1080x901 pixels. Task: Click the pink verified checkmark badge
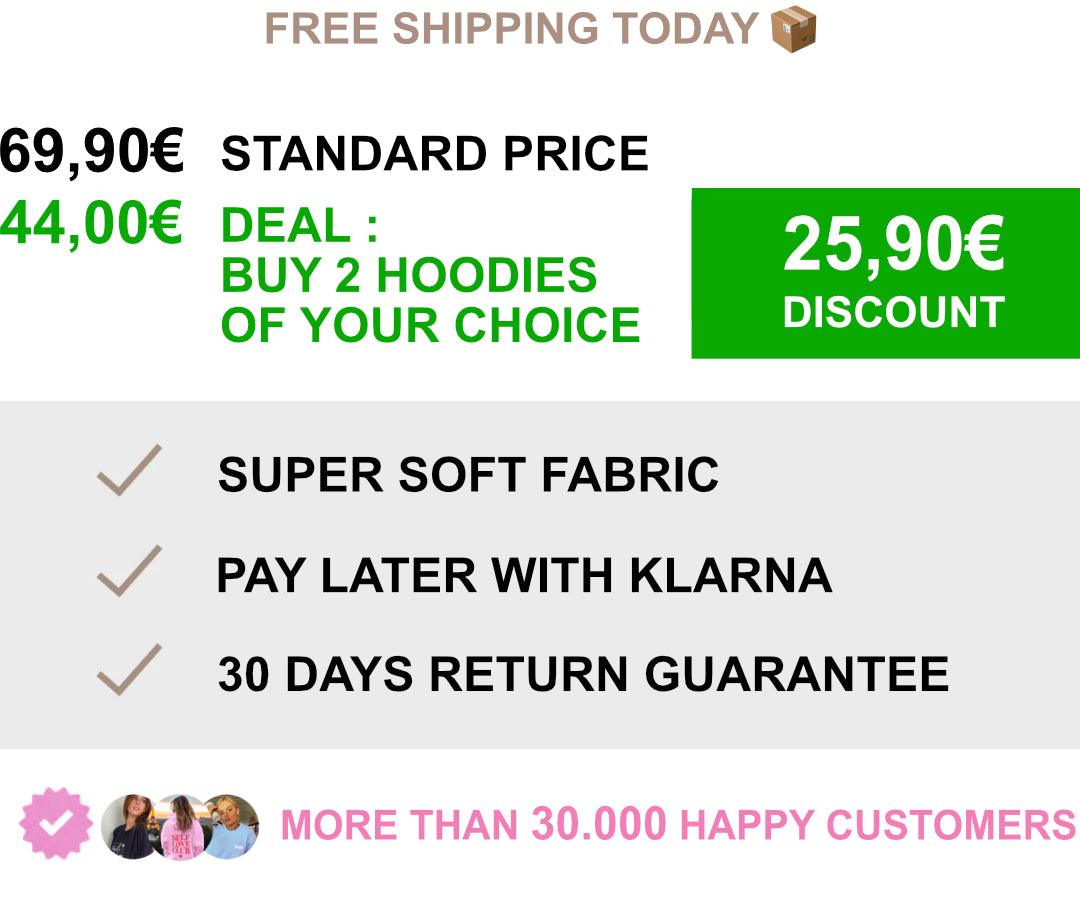[56, 823]
